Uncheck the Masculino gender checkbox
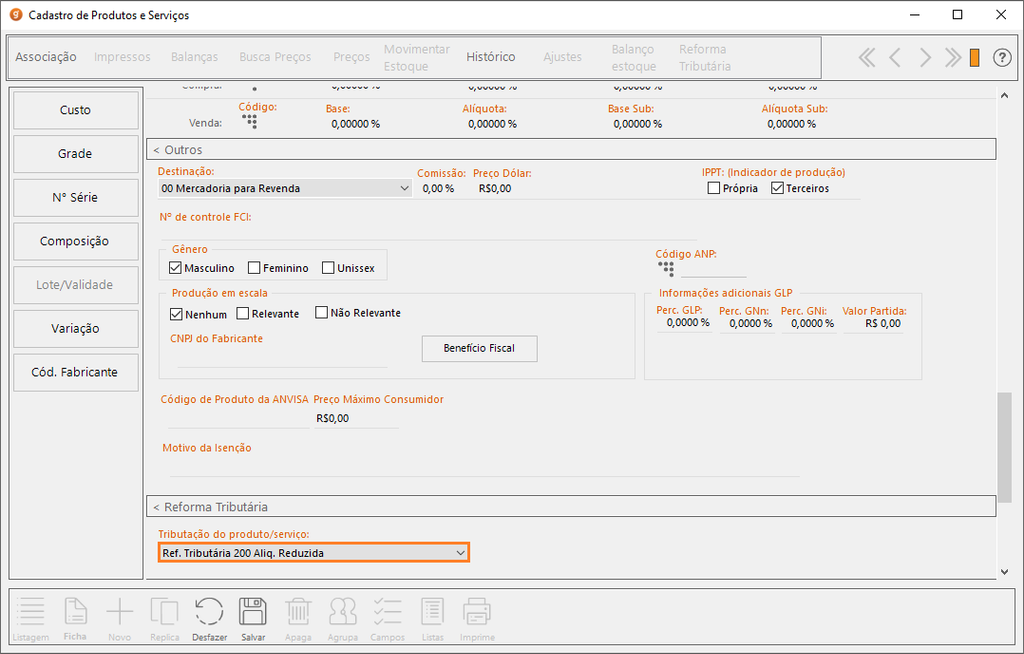 click(175, 268)
